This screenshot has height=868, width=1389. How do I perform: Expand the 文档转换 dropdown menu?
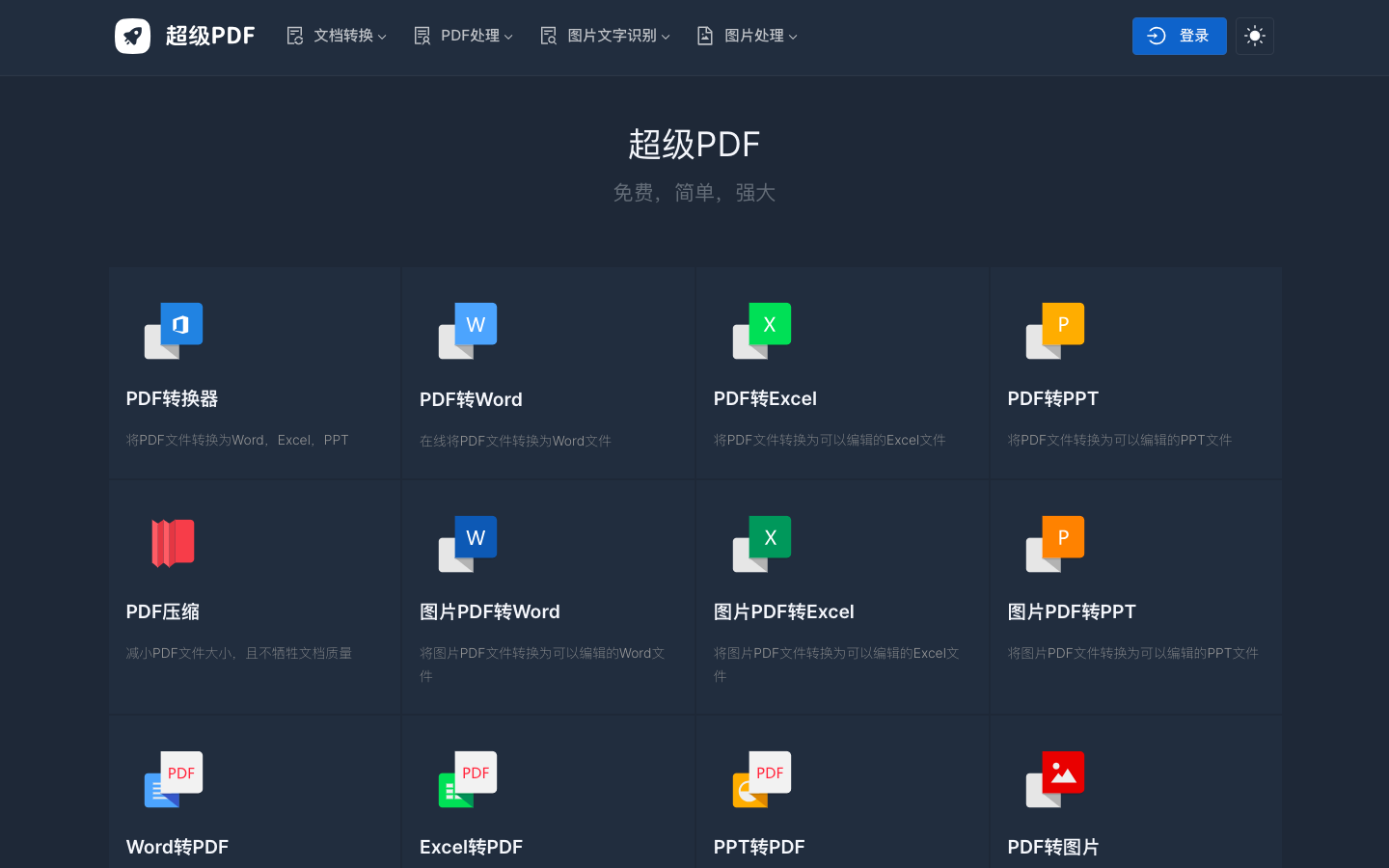click(337, 36)
